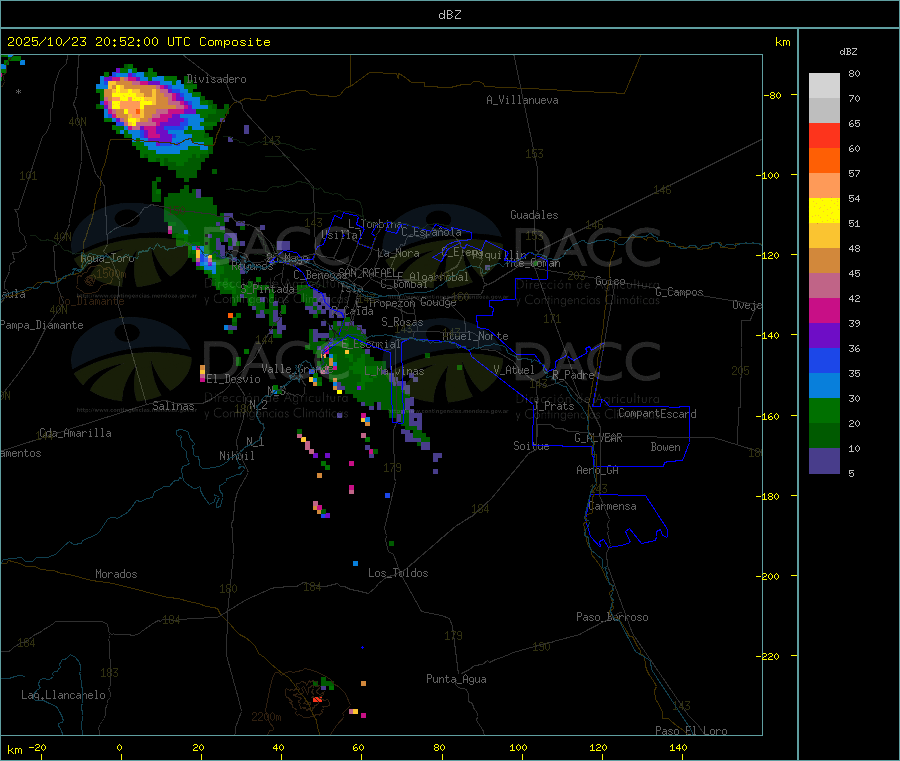Select the red 65-60 dBZ legend swatch
Screen dimensions: 900x761
pos(824,135)
